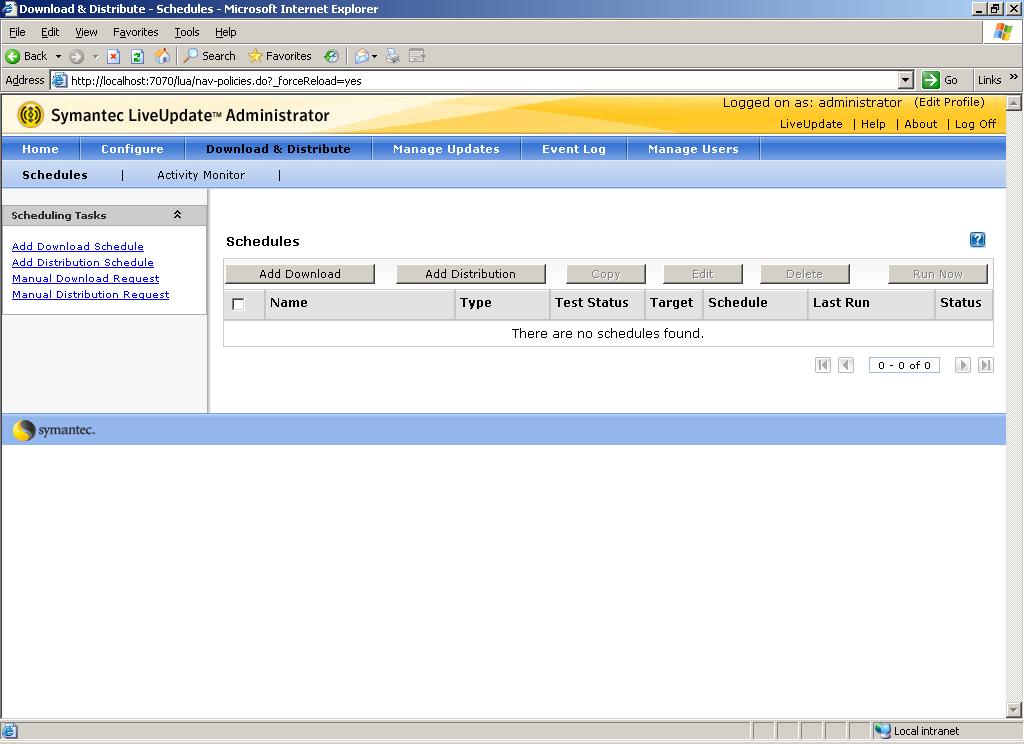Image resolution: width=1024 pixels, height=744 pixels.
Task: Click the Edit Profile link
Action: [950, 103]
